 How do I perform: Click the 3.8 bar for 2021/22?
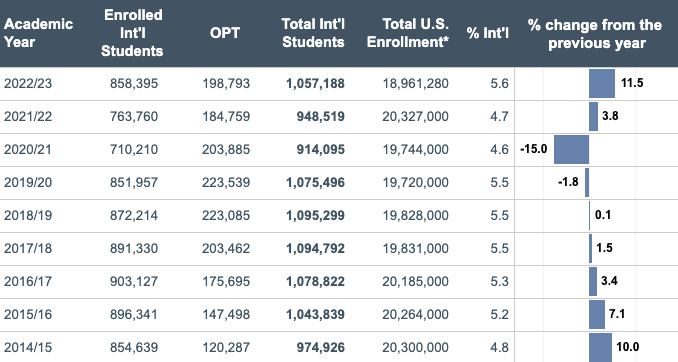(x=593, y=116)
